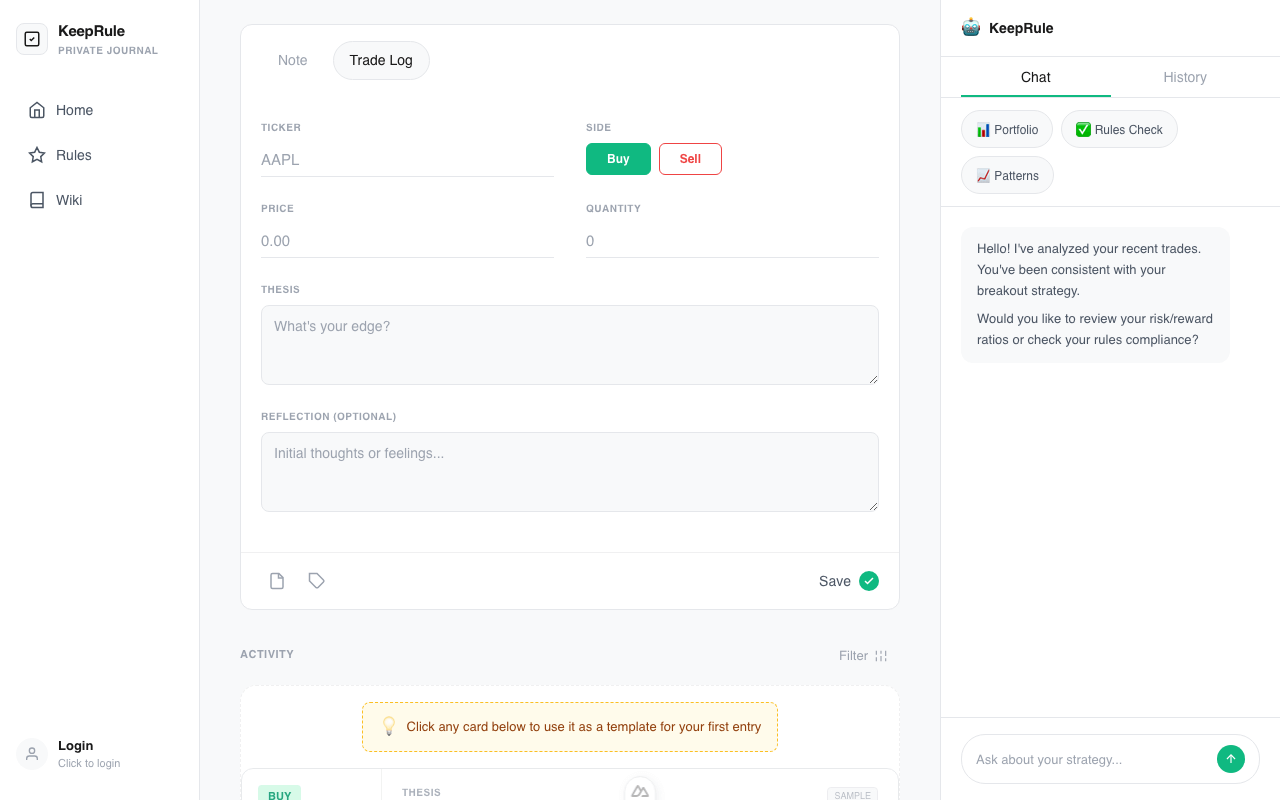
Task: Switch to the Note tab
Action: [x=292, y=60]
